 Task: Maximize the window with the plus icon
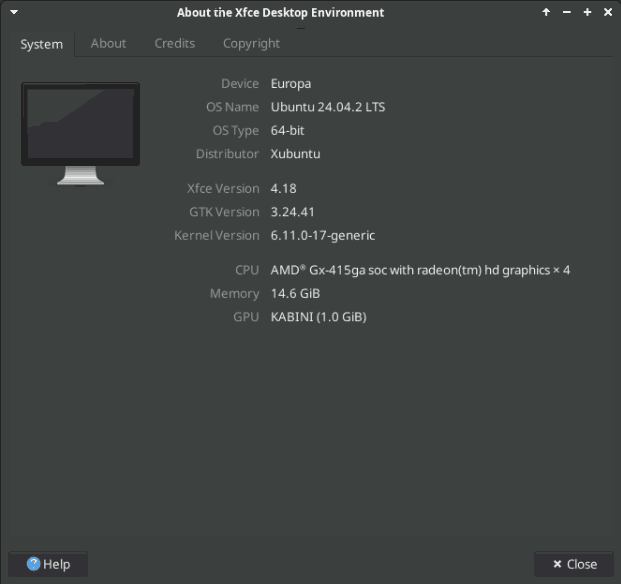(x=587, y=12)
